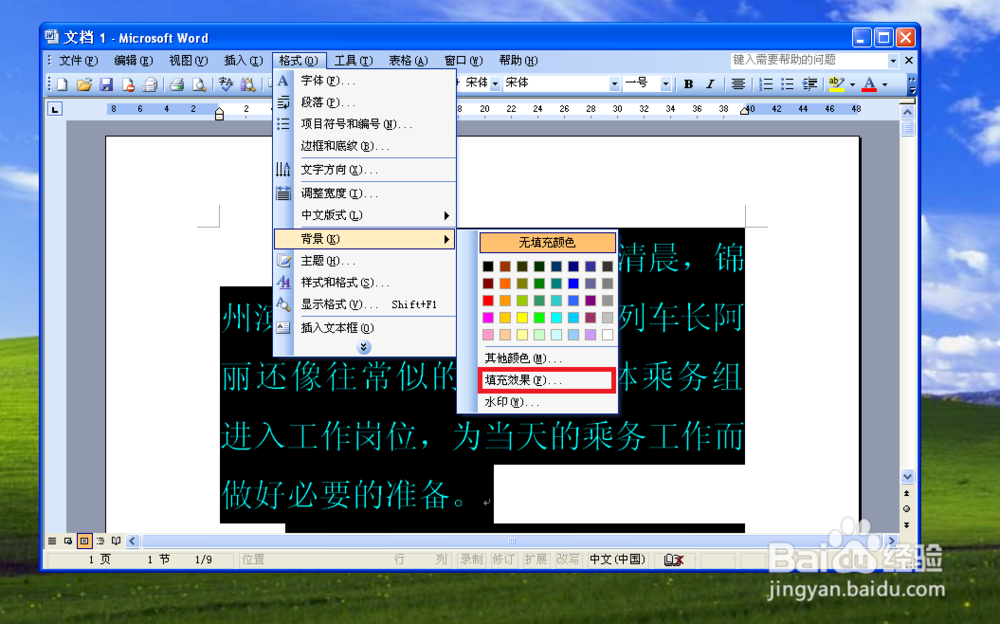The image size is (1000, 624).
Task: Click the New Blank Document icon
Action: click(x=62, y=84)
